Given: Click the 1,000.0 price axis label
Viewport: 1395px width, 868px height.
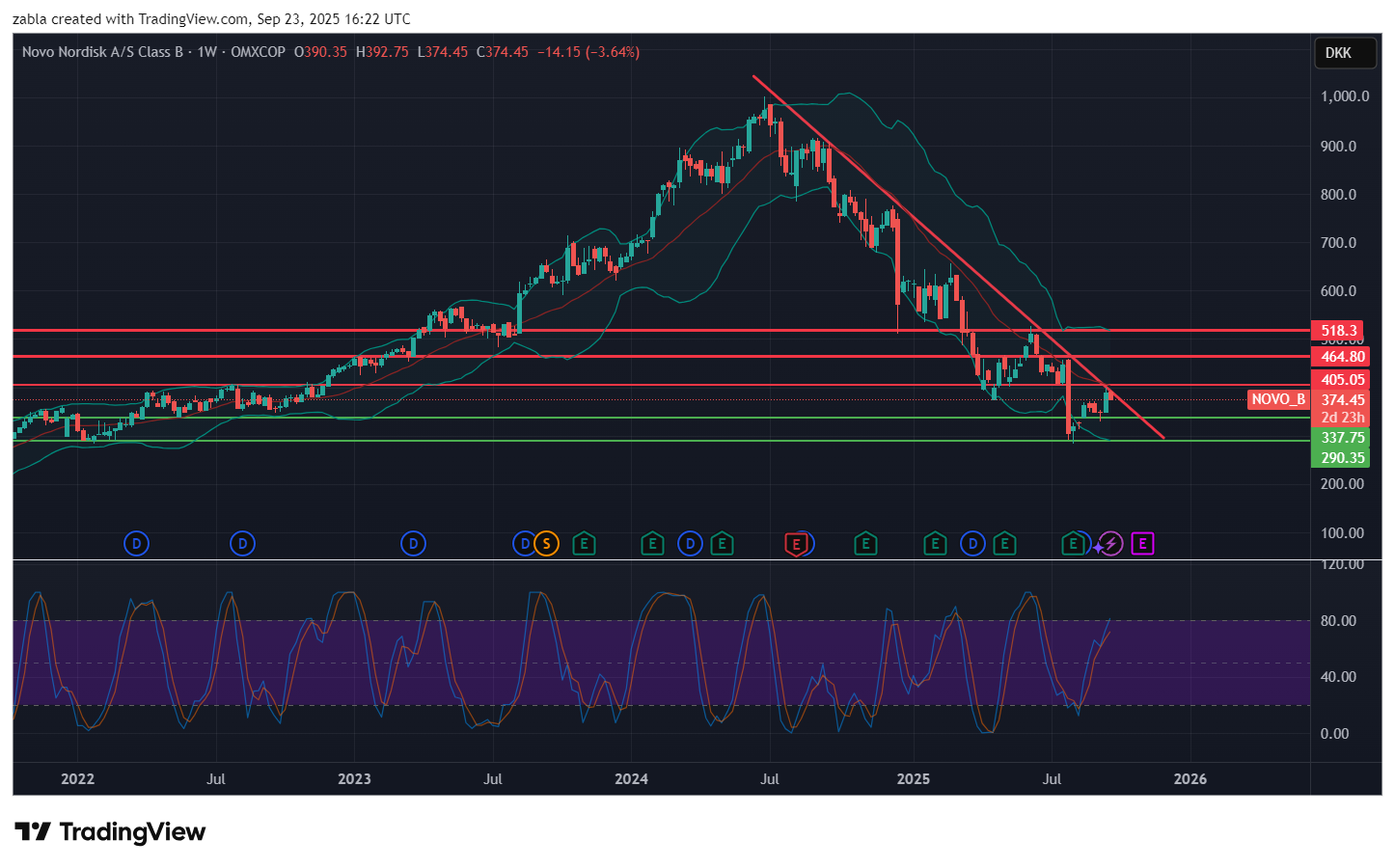Looking at the screenshot, I should (1345, 96).
